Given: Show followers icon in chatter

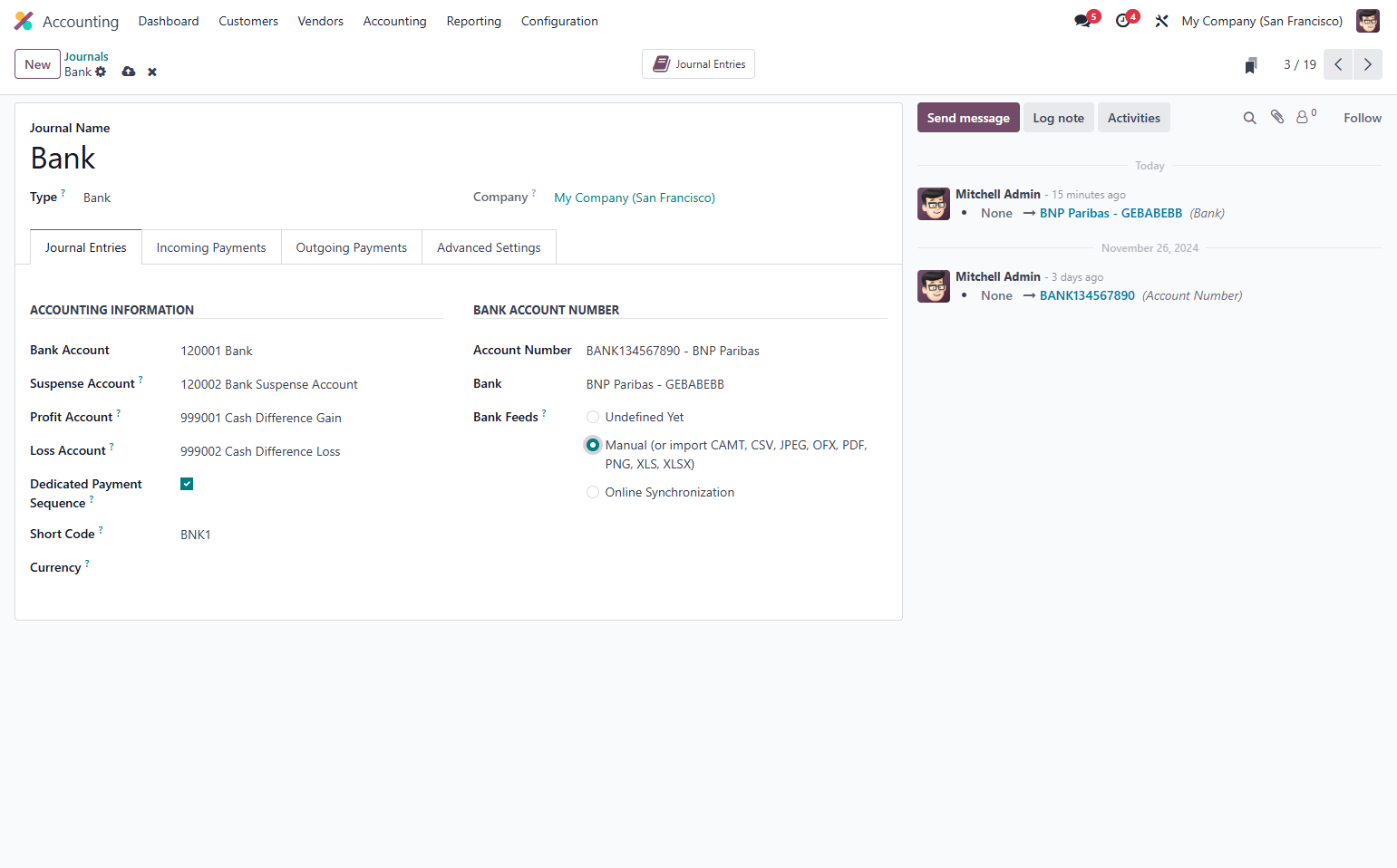Looking at the screenshot, I should [x=1305, y=117].
